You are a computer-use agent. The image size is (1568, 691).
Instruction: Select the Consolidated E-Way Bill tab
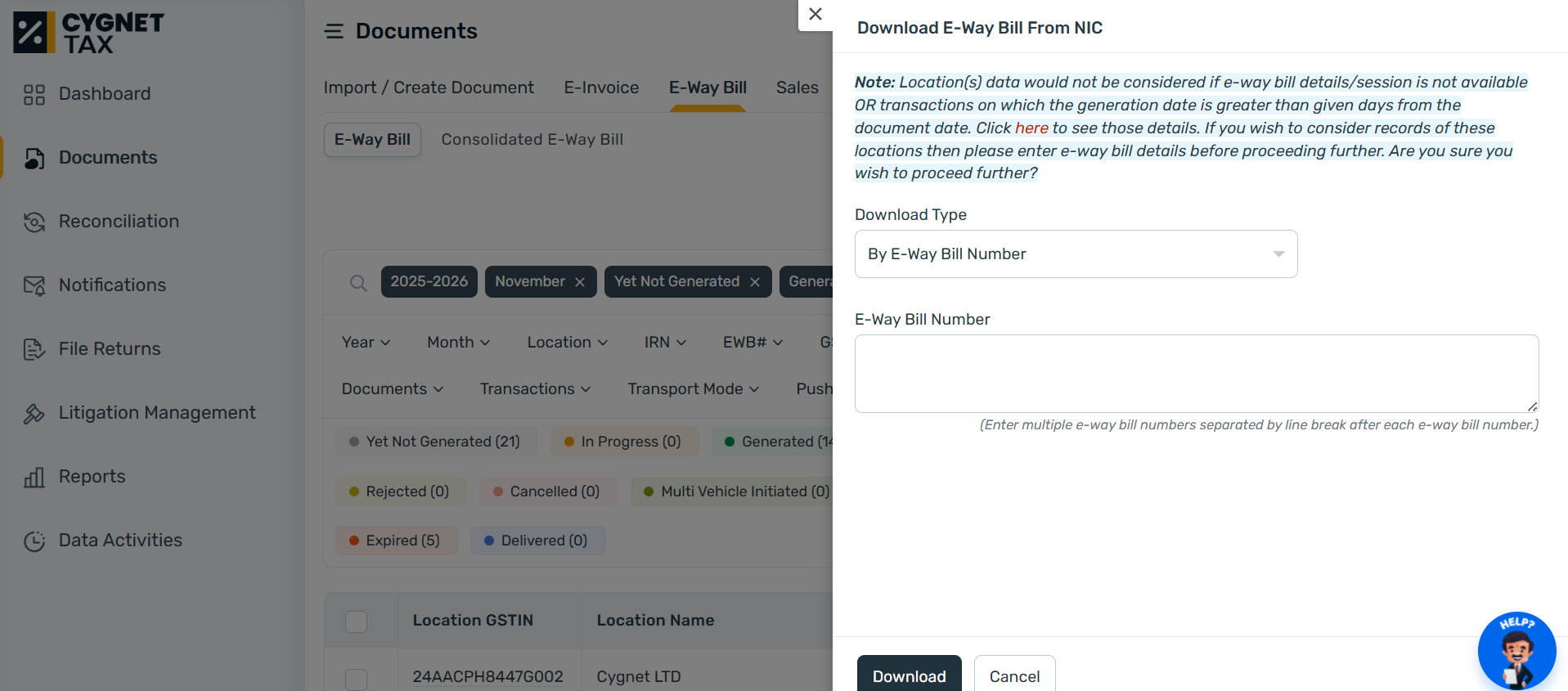532,140
